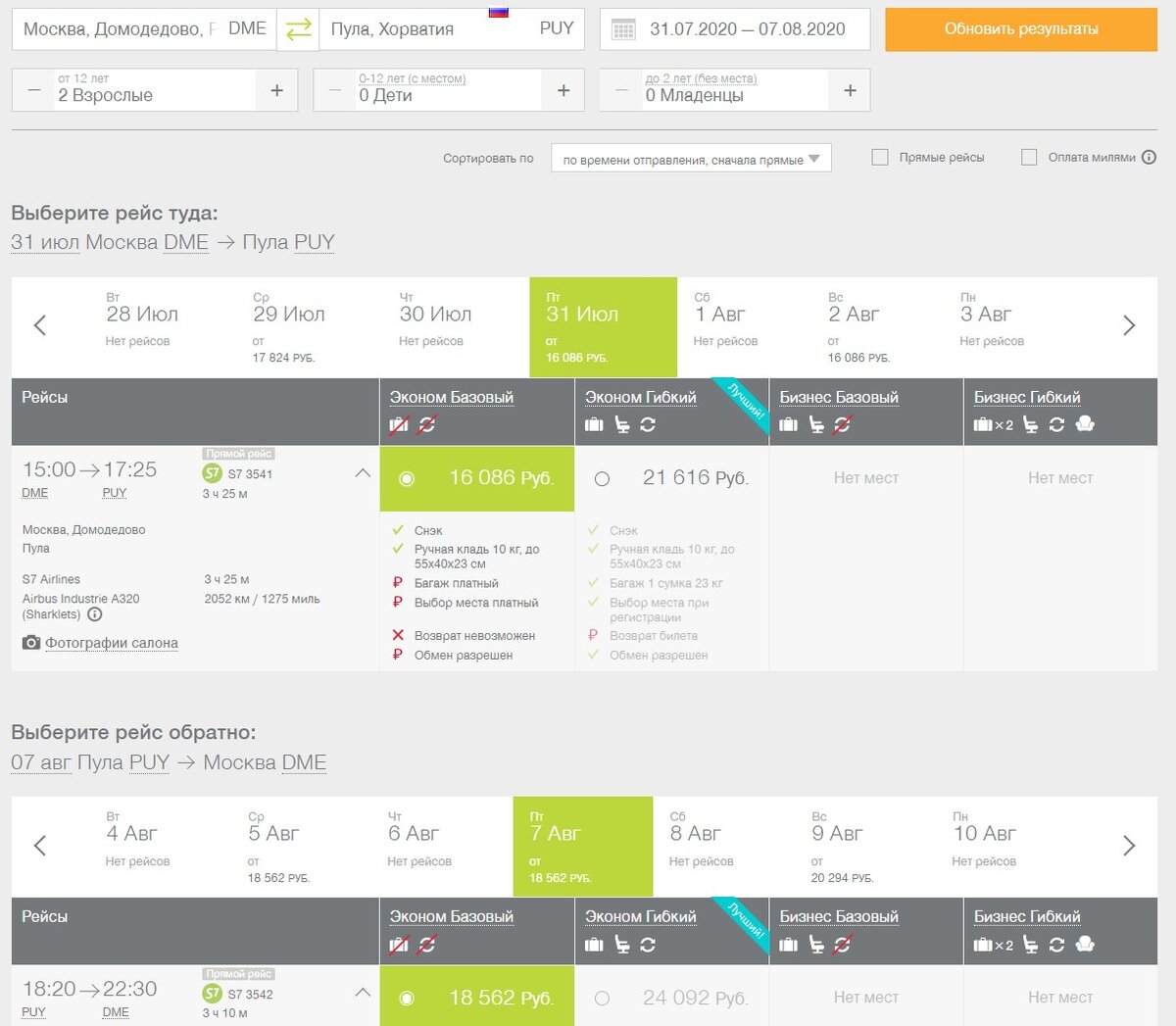The image size is (1176, 1026).
Task: Increase the number of Дети passengers
Action: pos(563,90)
